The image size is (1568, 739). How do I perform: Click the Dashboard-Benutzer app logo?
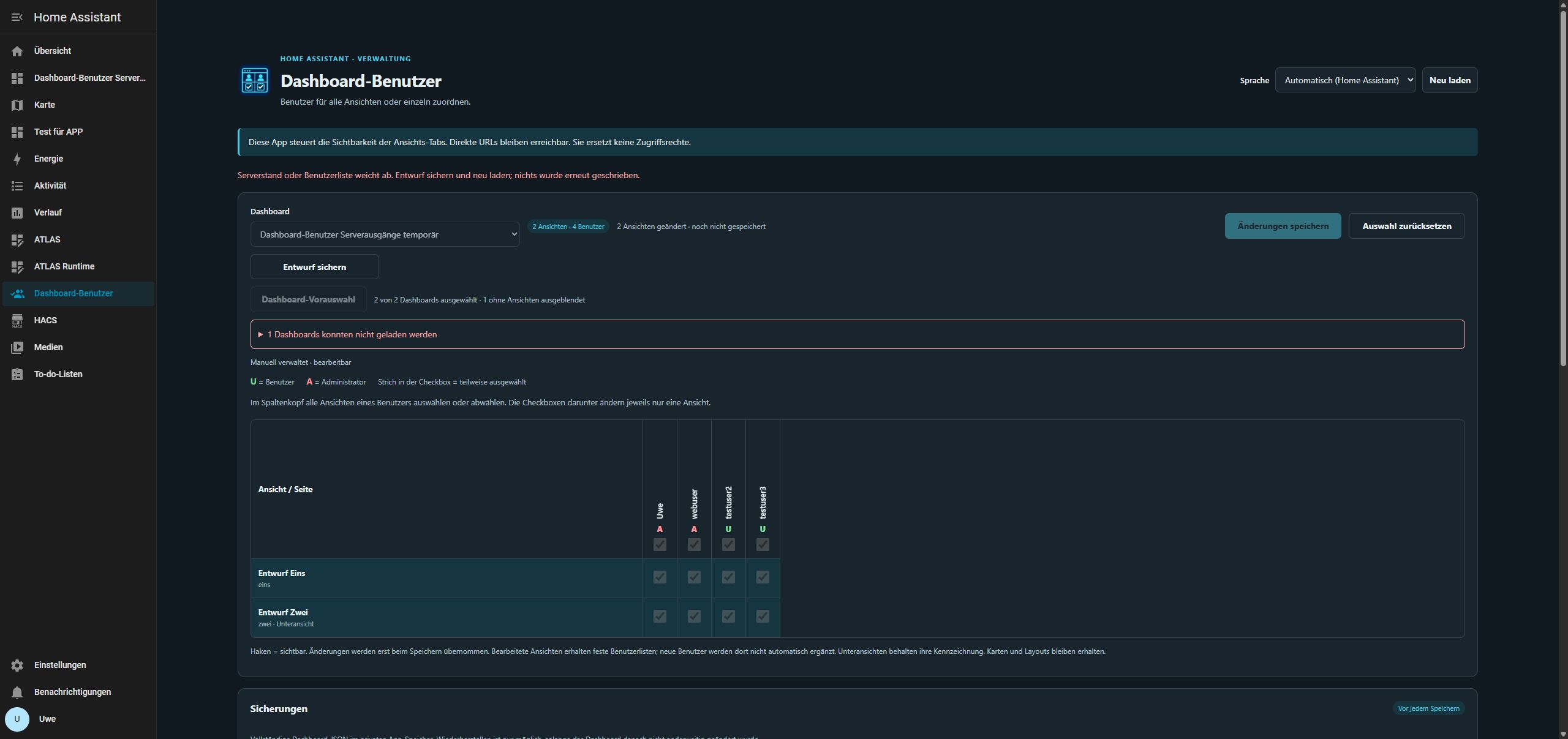pos(254,80)
